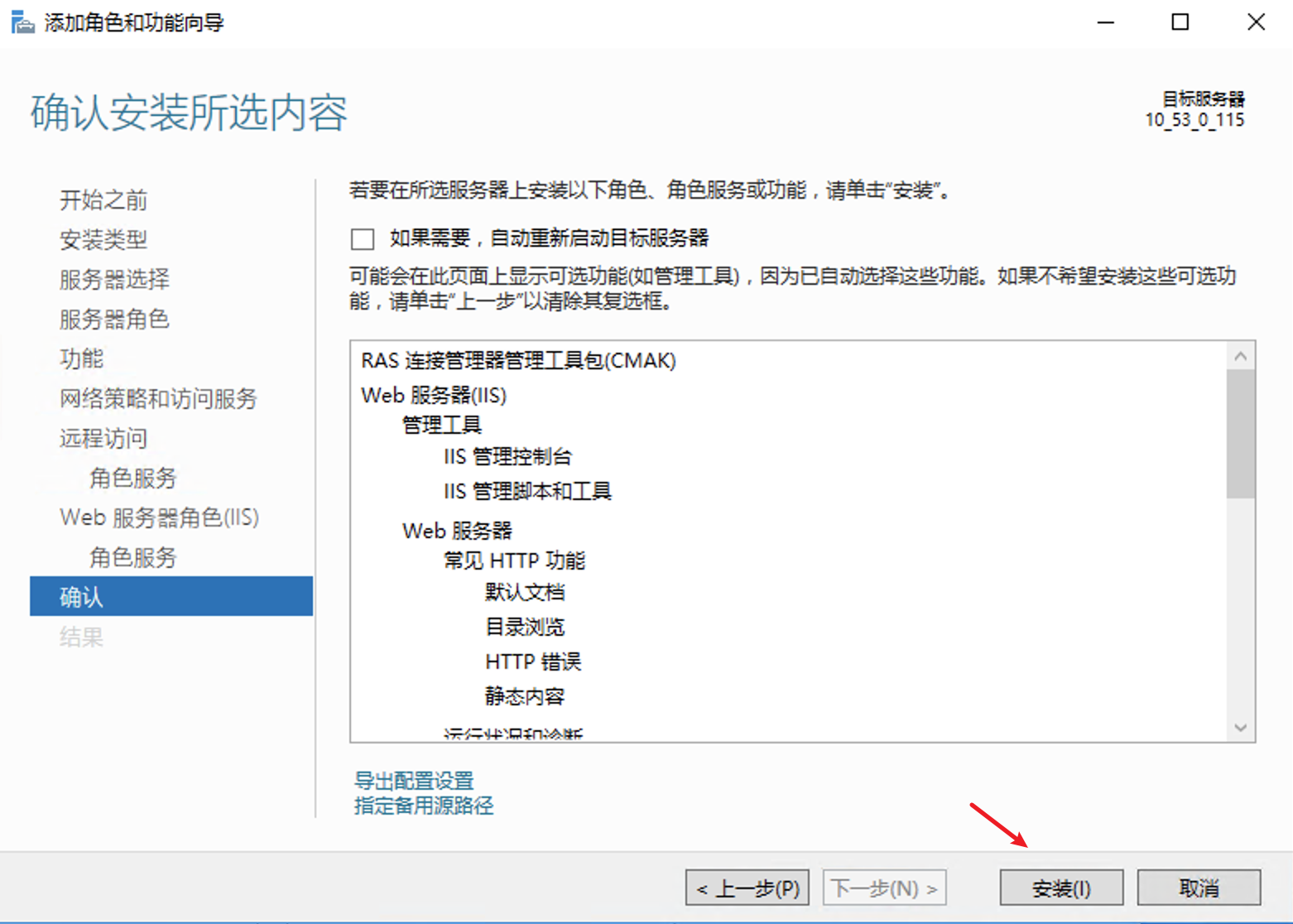1293x924 pixels.
Task: Select the 服务器选择 wizard step
Action: pyautogui.click(x=113, y=279)
